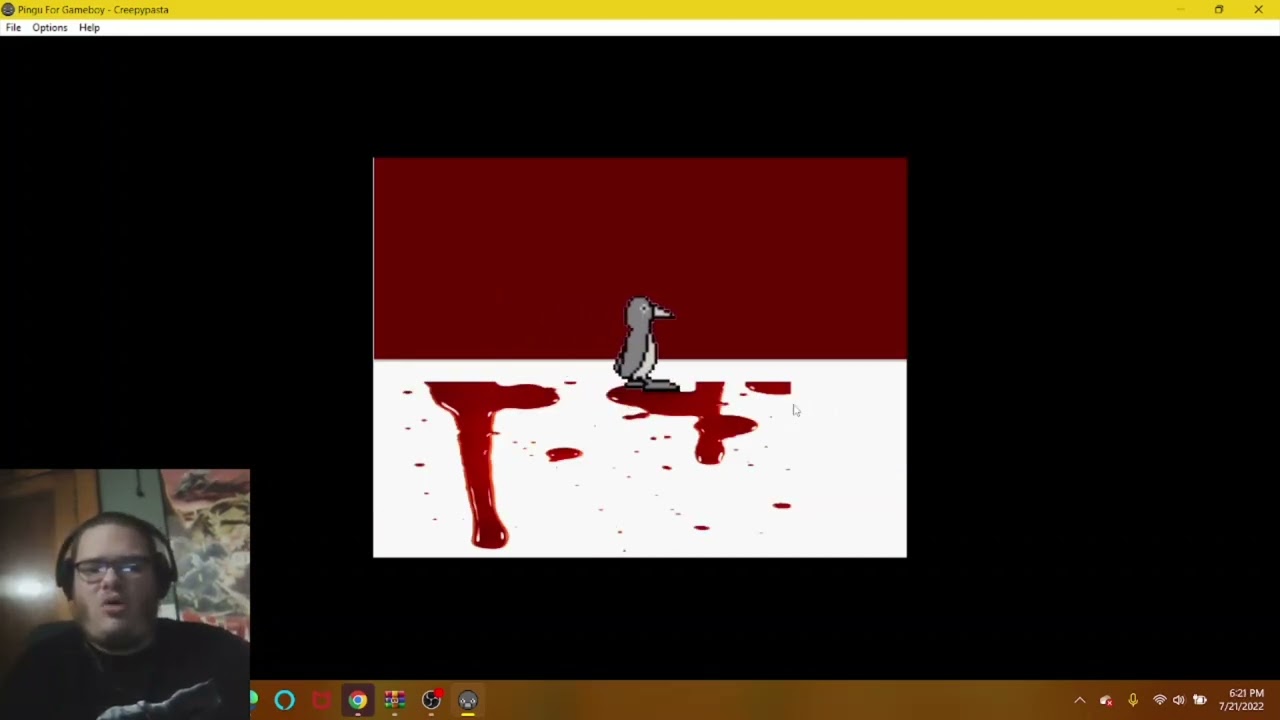
Task: Click the webcam overlay thumbnail
Action: tap(125, 594)
